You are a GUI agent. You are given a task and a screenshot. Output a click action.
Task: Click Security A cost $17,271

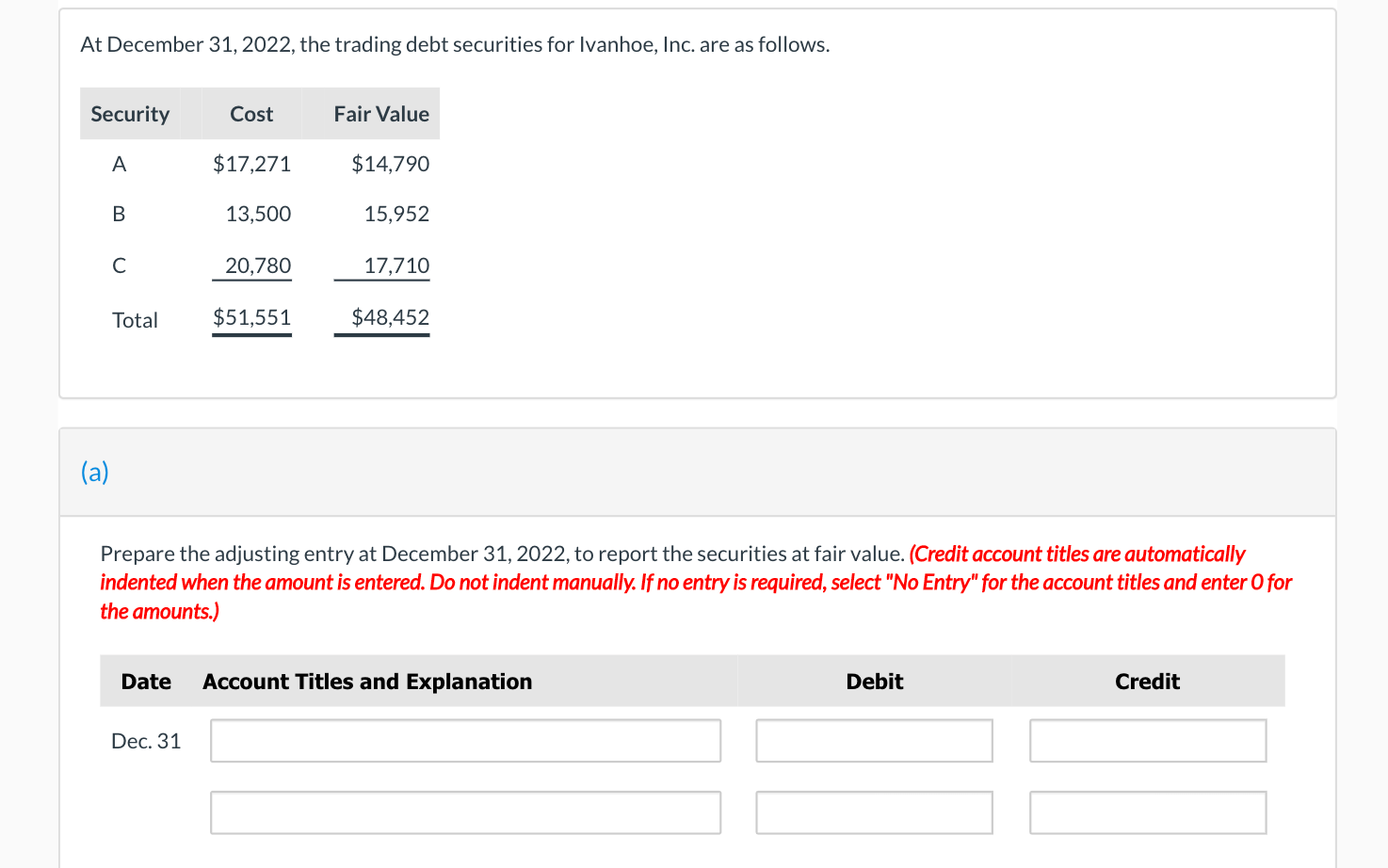[251, 164]
